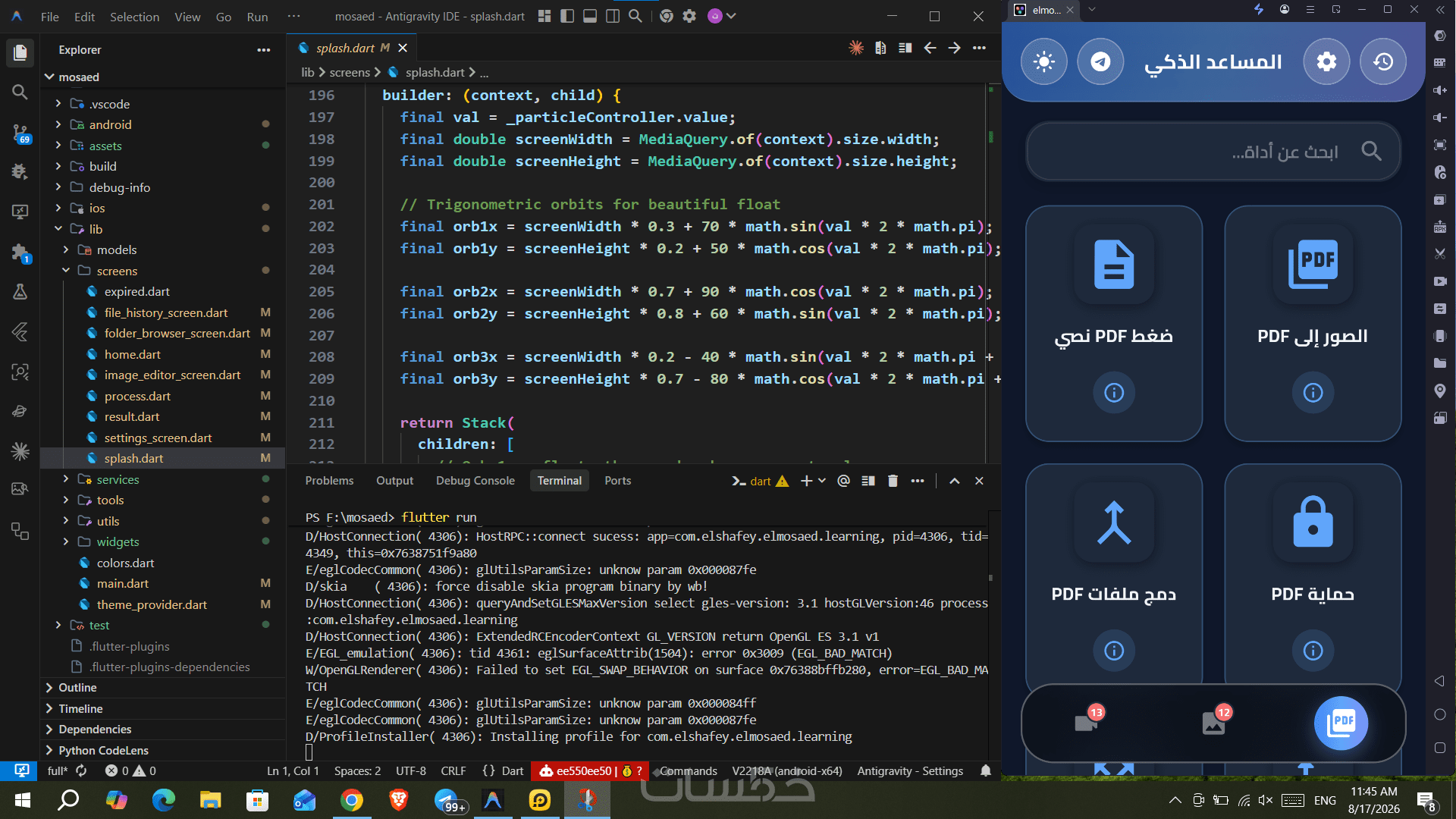The width and height of the screenshot is (1456, 819).
Task: Open the Search view in activity bar
Action: coord(20,93)
